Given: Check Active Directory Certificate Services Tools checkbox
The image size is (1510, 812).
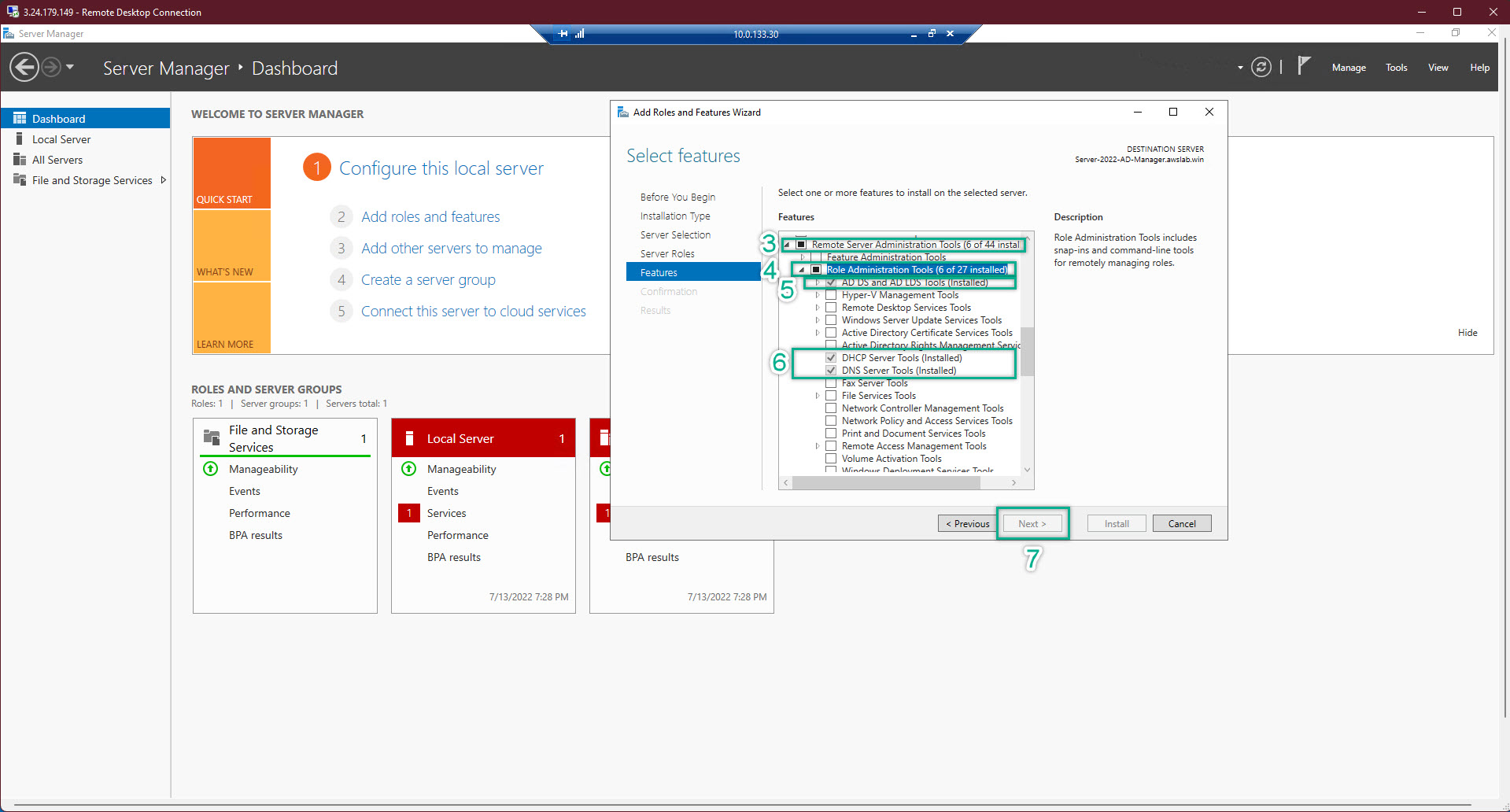Looking at the screenshot, I should [831, 333].
